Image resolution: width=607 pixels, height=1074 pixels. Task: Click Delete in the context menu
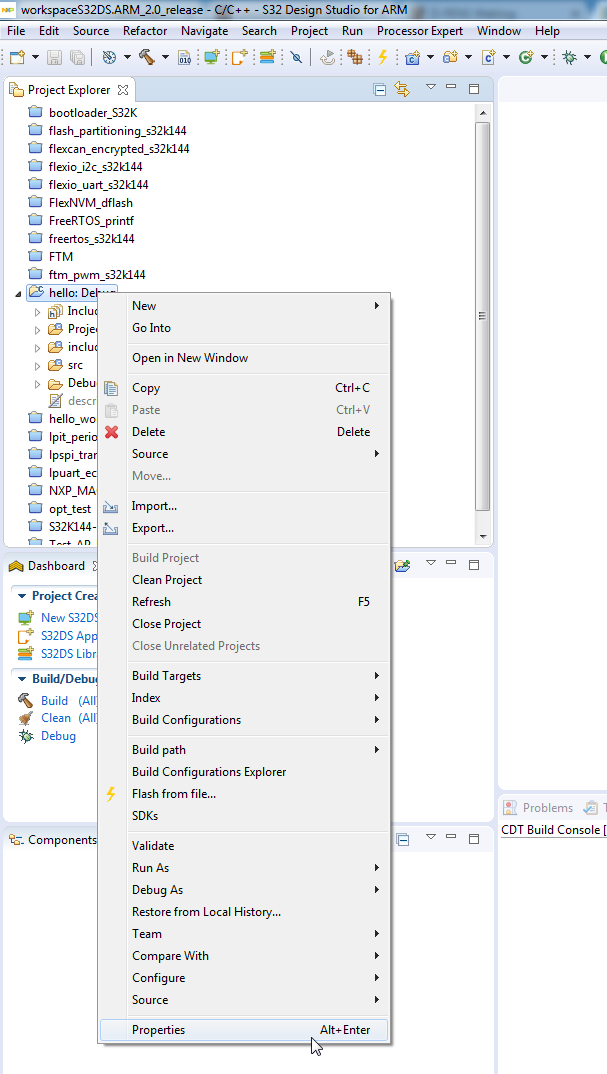[244, 432]
